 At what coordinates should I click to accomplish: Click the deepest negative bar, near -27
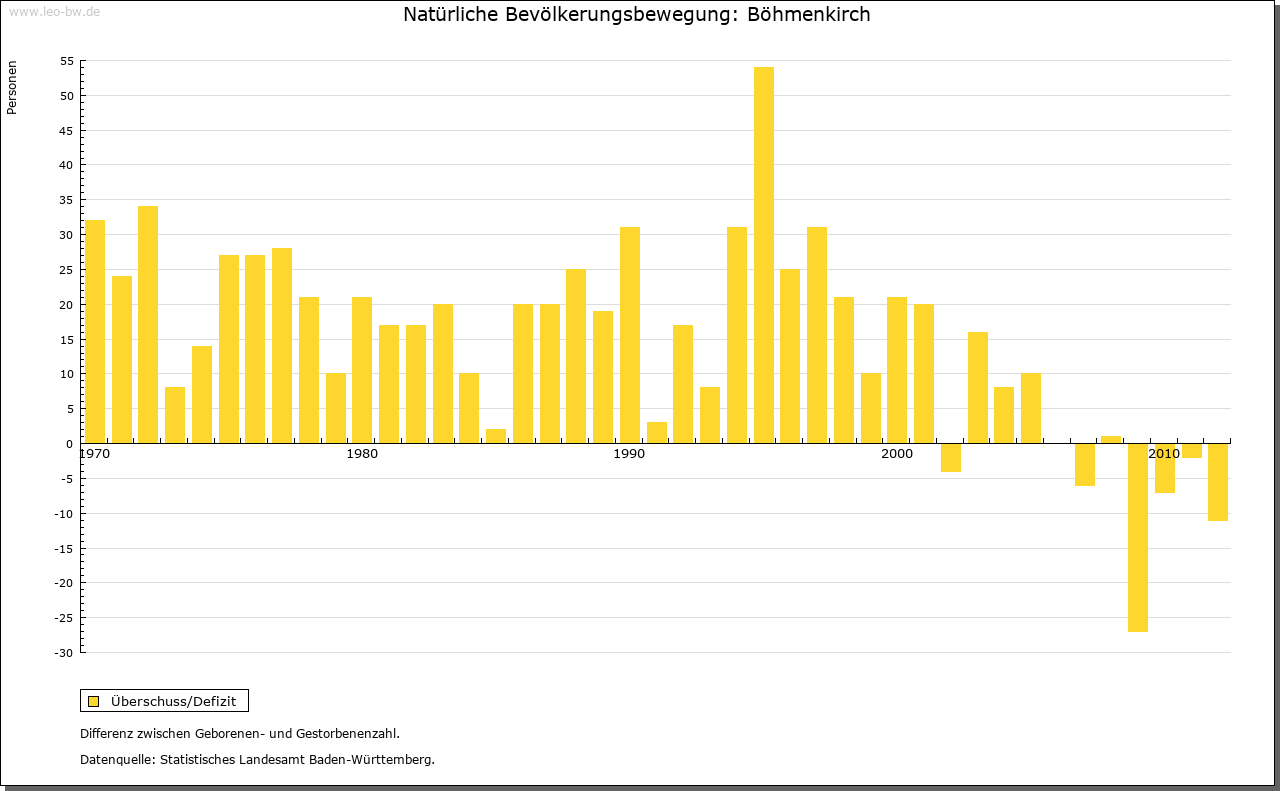tap(1137, 537)
